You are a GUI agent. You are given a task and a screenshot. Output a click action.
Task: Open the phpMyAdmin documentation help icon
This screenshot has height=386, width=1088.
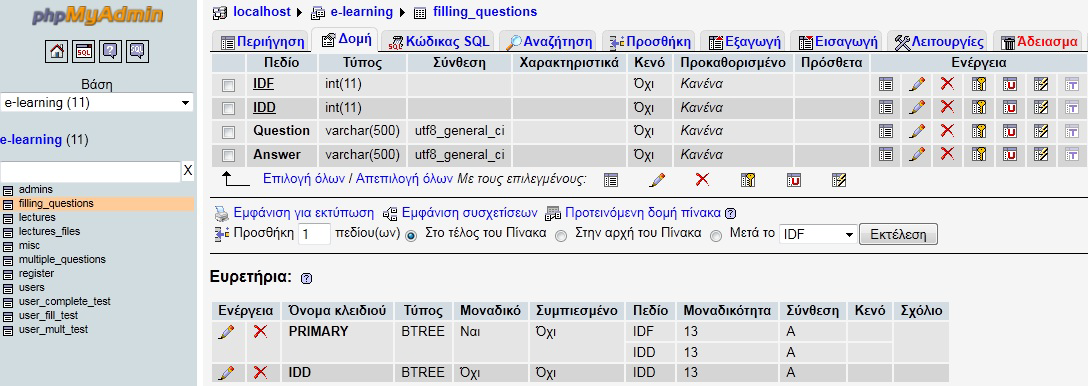[111, 51]
